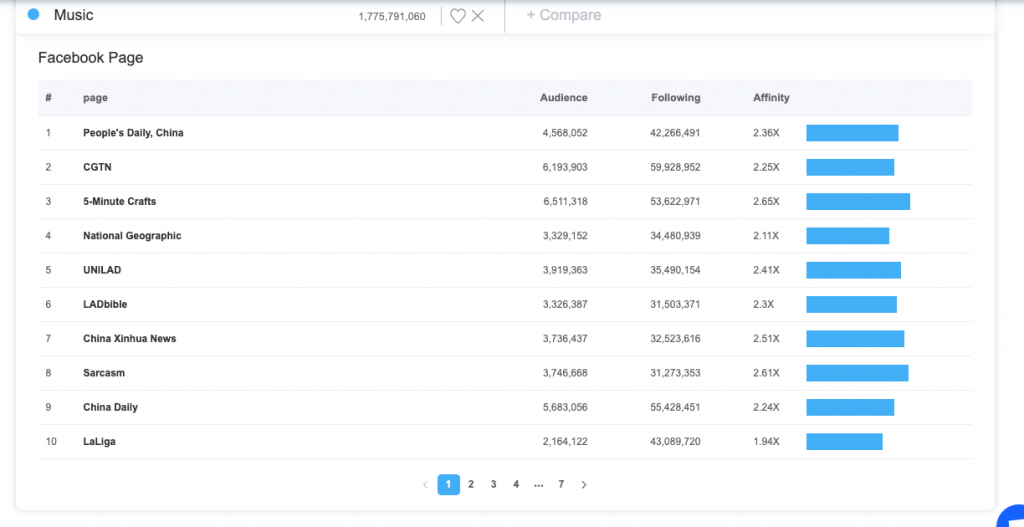
Task: Open People's Daily, China page row
Action: pyautogui.click(x=505, y=133)
